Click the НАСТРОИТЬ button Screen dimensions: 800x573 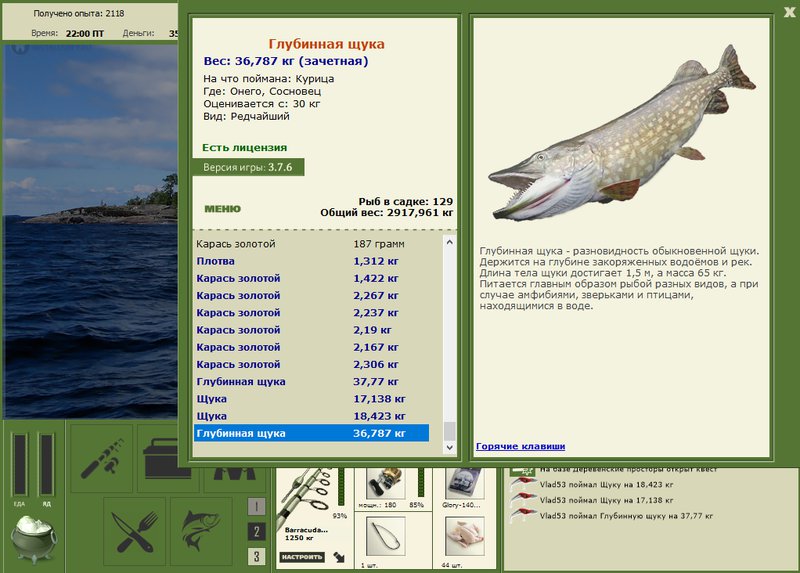click(302, 557)
